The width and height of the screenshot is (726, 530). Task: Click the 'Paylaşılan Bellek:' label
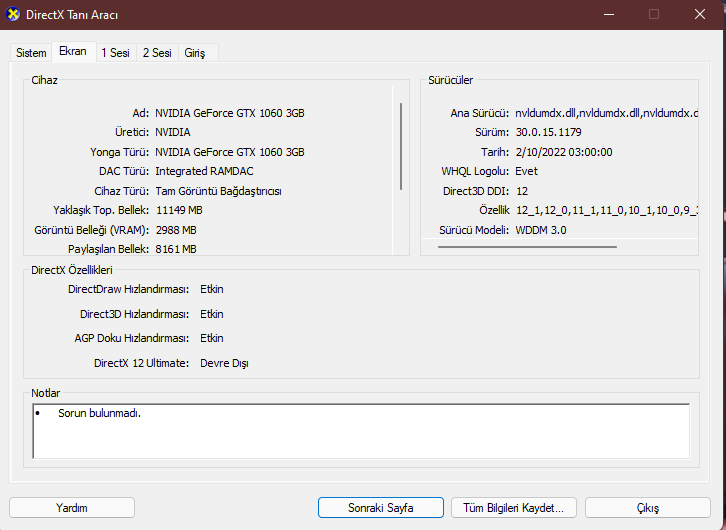(x=108, y=249)
